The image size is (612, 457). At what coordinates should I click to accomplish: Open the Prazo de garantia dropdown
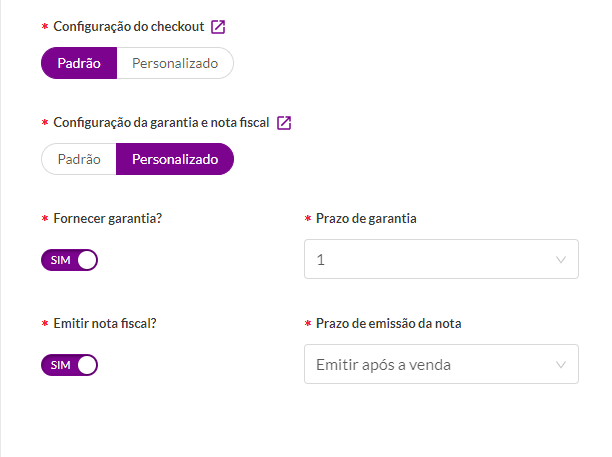441,259
